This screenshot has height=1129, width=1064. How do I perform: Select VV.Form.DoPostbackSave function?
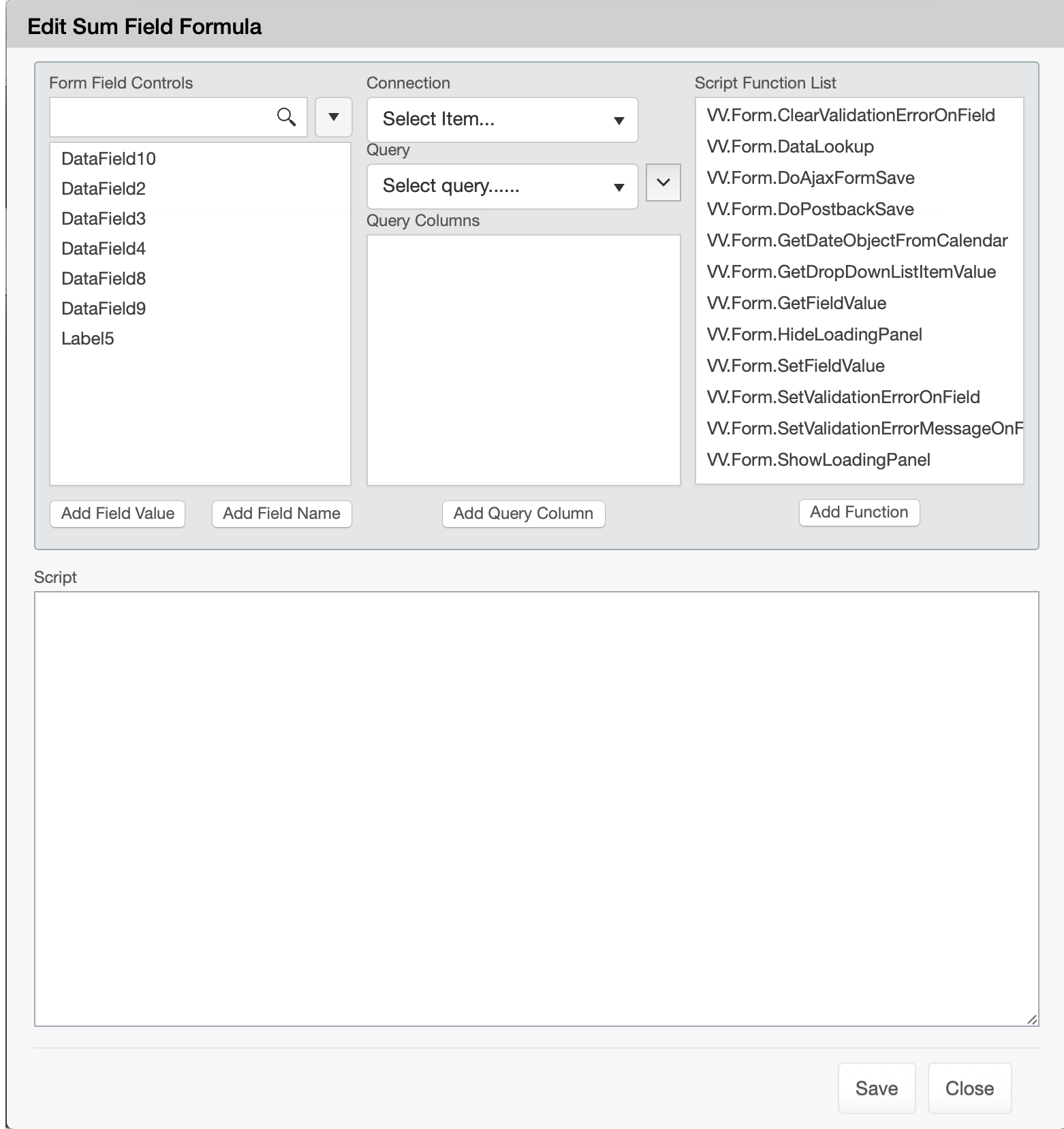tap(860, 209)
